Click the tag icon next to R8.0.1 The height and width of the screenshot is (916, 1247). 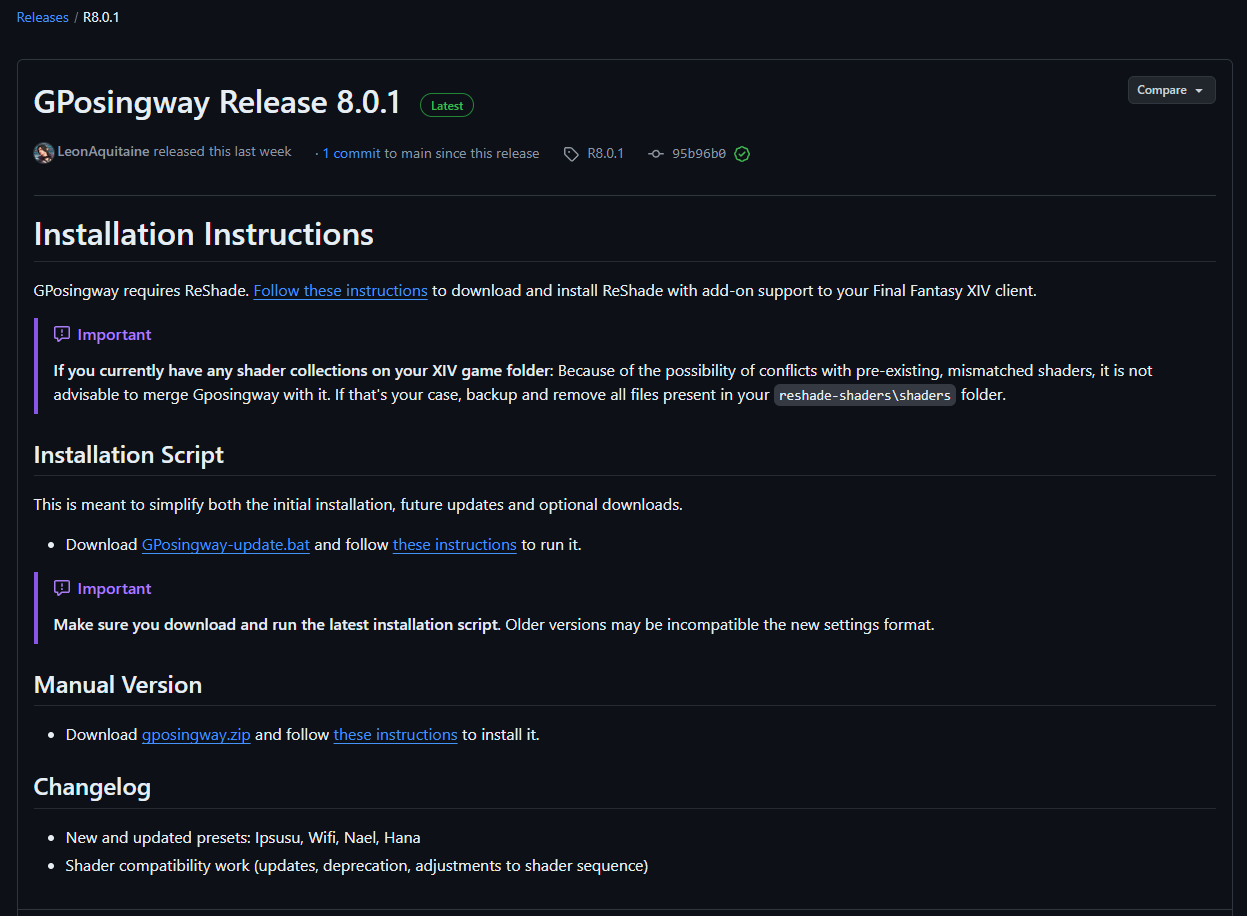[571, 154]
